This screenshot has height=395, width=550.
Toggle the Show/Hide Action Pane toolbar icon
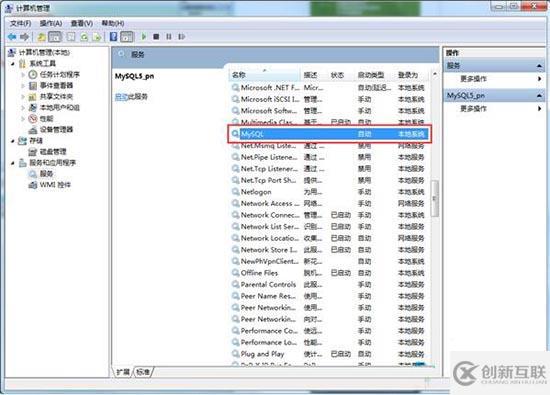[x=127, y=36]
